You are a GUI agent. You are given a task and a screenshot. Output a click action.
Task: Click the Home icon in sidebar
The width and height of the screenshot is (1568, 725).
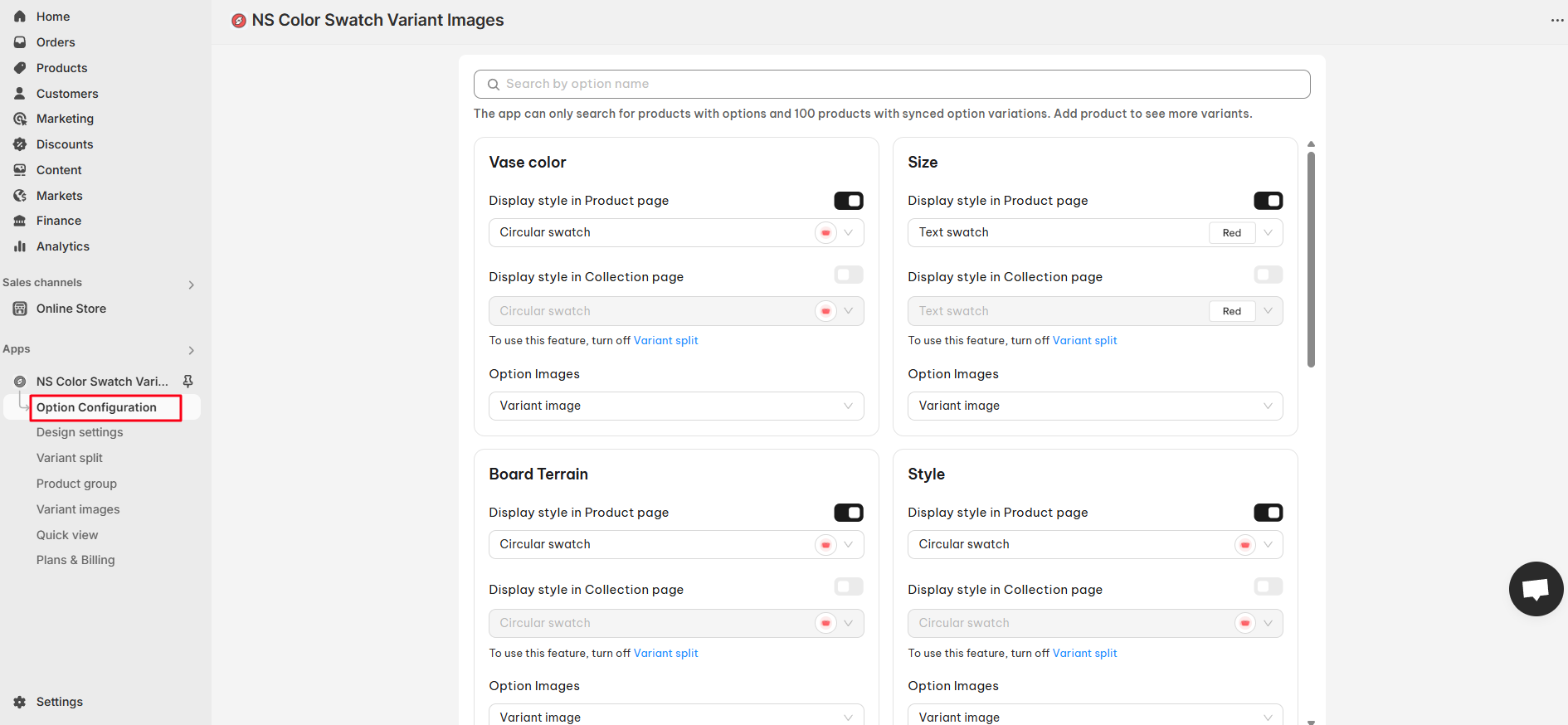coord(20,17)
